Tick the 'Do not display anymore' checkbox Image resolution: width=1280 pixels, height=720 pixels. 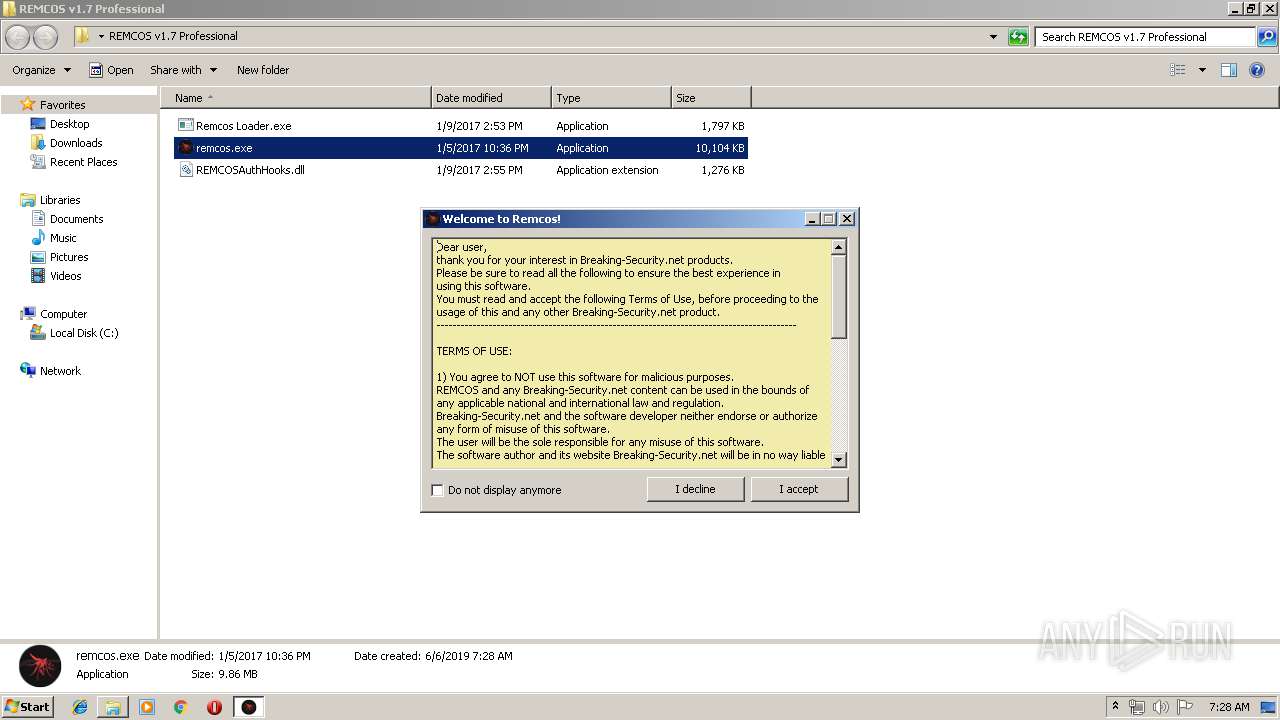click(x=437, y=490)
